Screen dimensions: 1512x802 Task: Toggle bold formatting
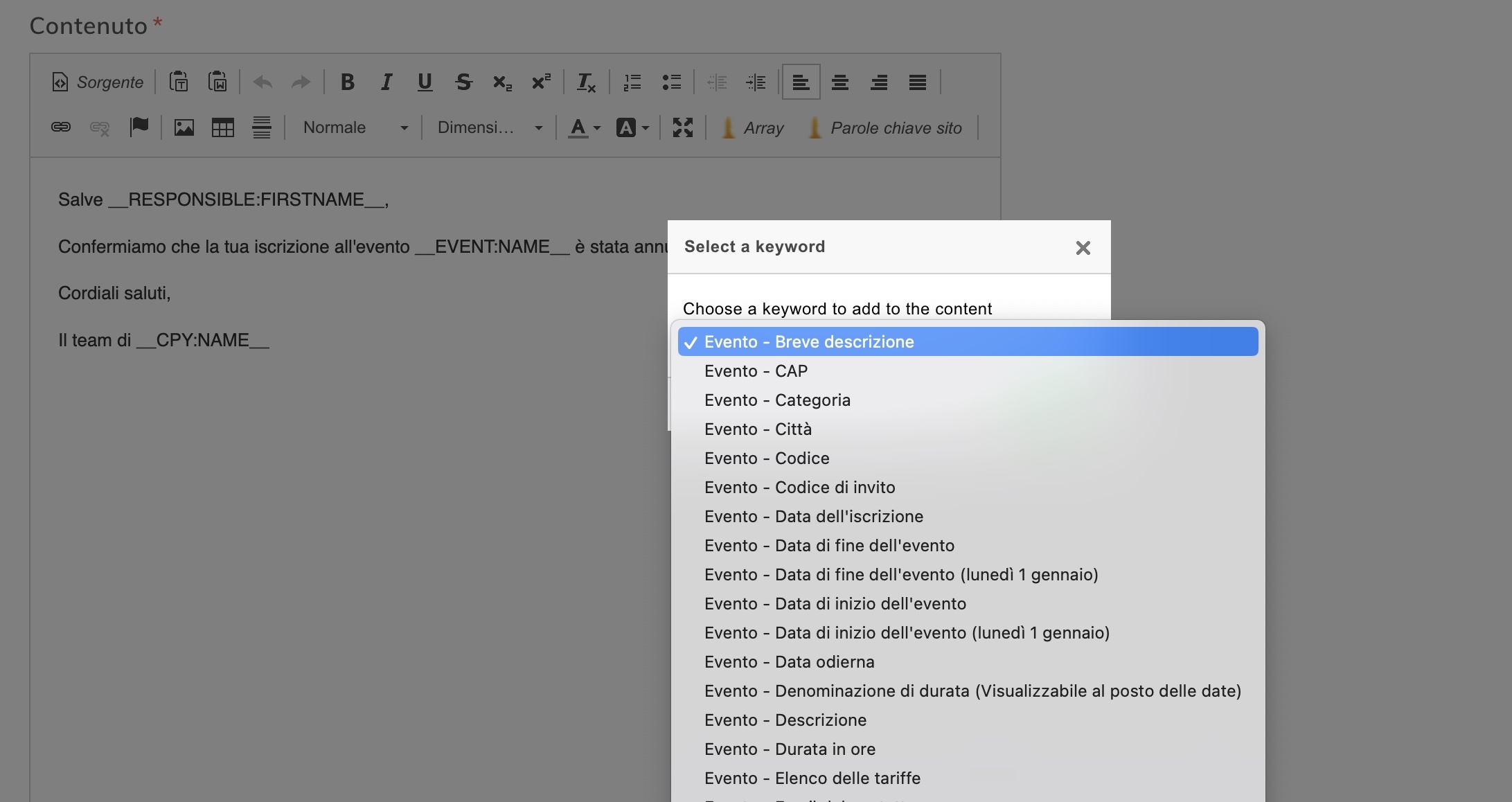click(347, 82)
